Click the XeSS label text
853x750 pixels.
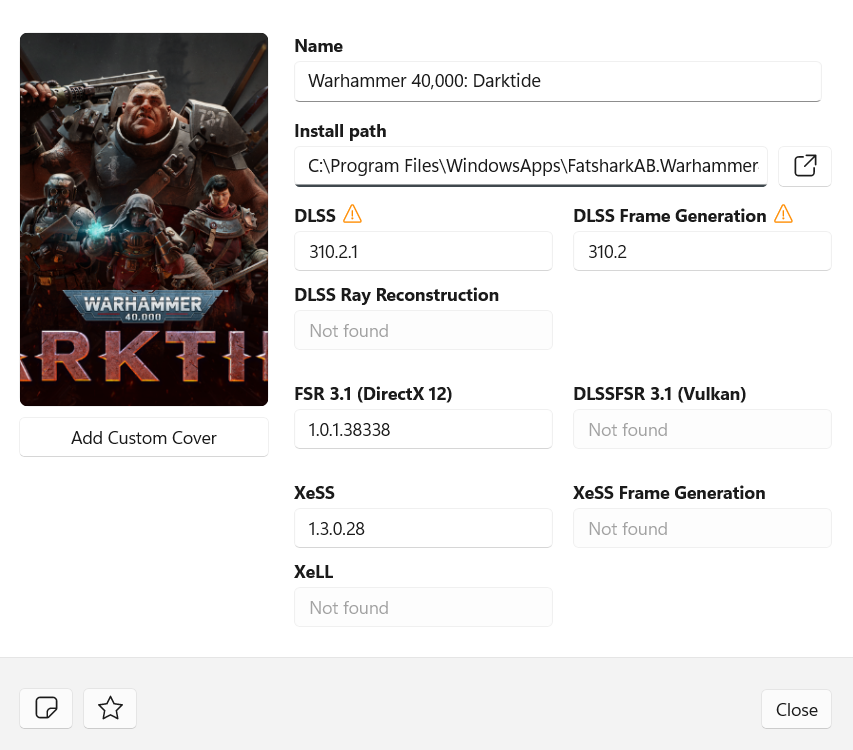[x=314, y=493]
